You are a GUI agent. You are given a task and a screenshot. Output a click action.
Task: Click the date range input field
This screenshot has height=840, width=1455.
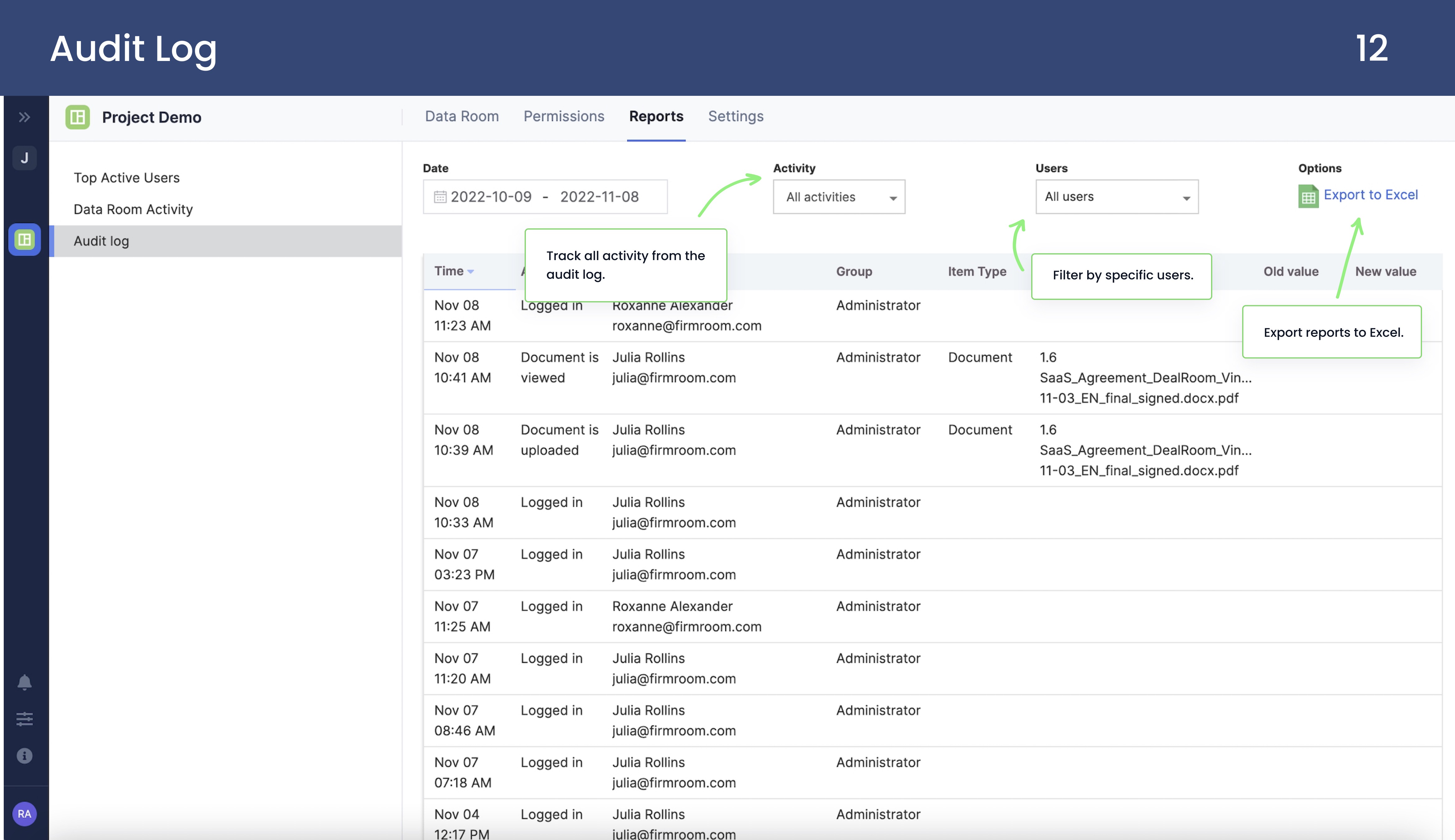(545, 197)
